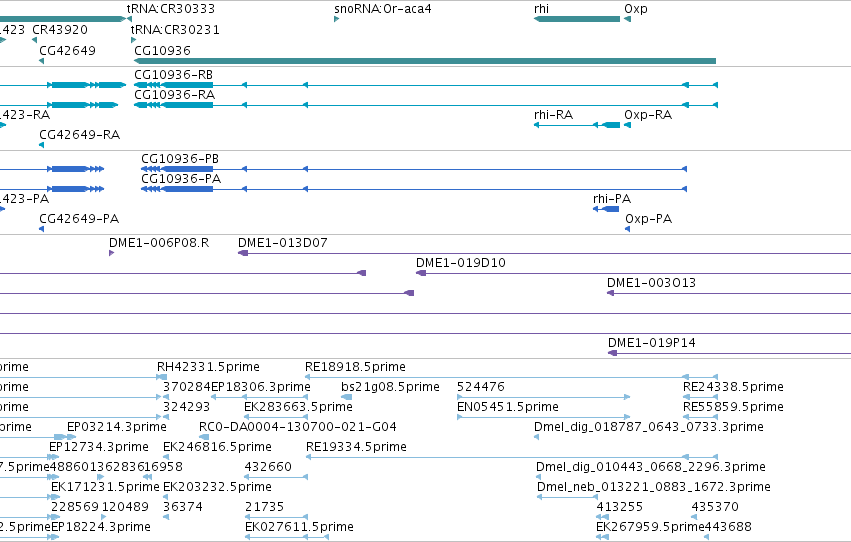
Task: Click the EK246816.5prime EST label
Action: [x=218, y=447]
